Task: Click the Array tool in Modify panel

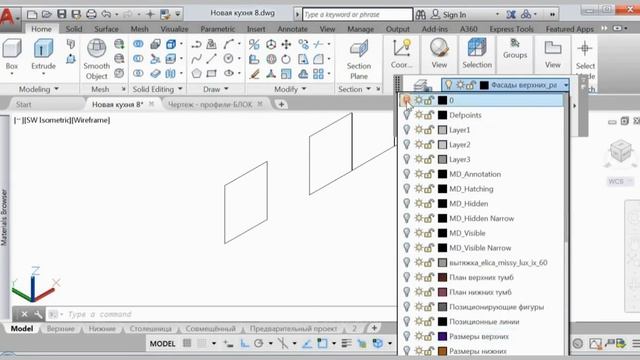Action: click(x=318, y=73)
